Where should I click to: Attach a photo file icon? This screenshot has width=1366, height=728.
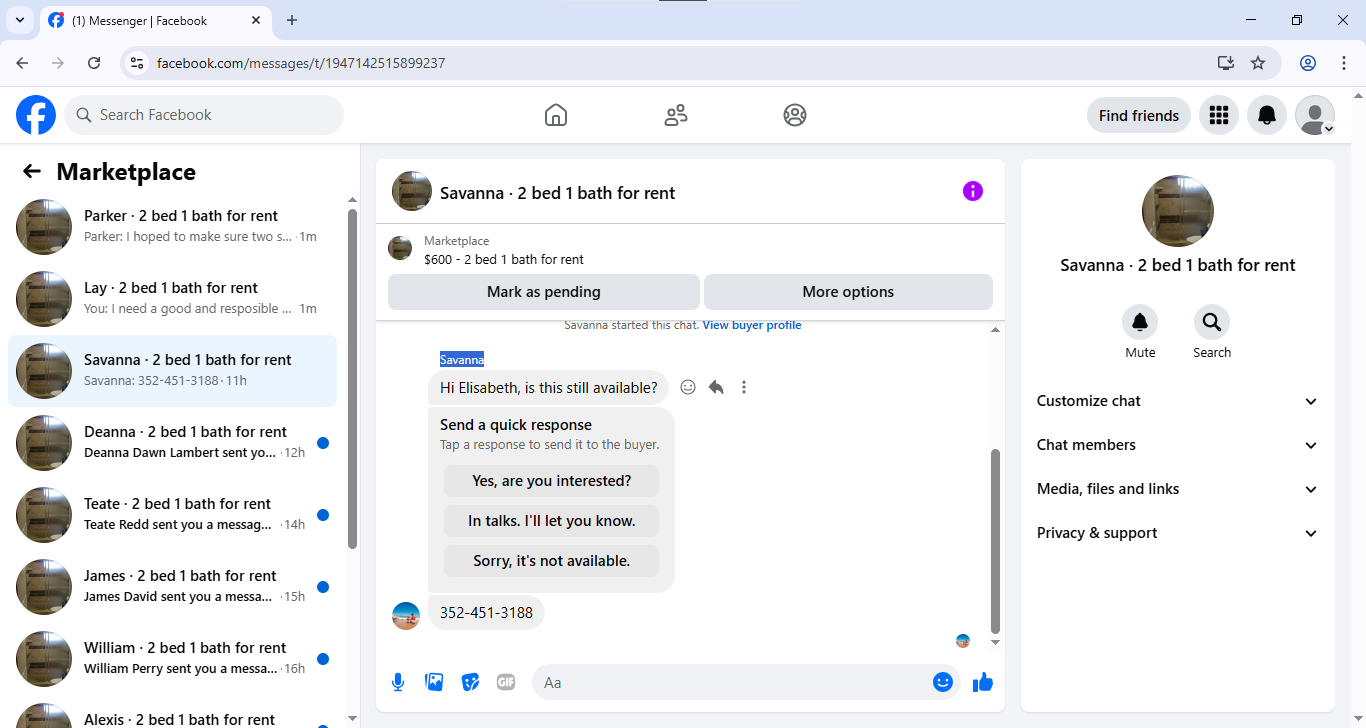click(x=434, y=682)
